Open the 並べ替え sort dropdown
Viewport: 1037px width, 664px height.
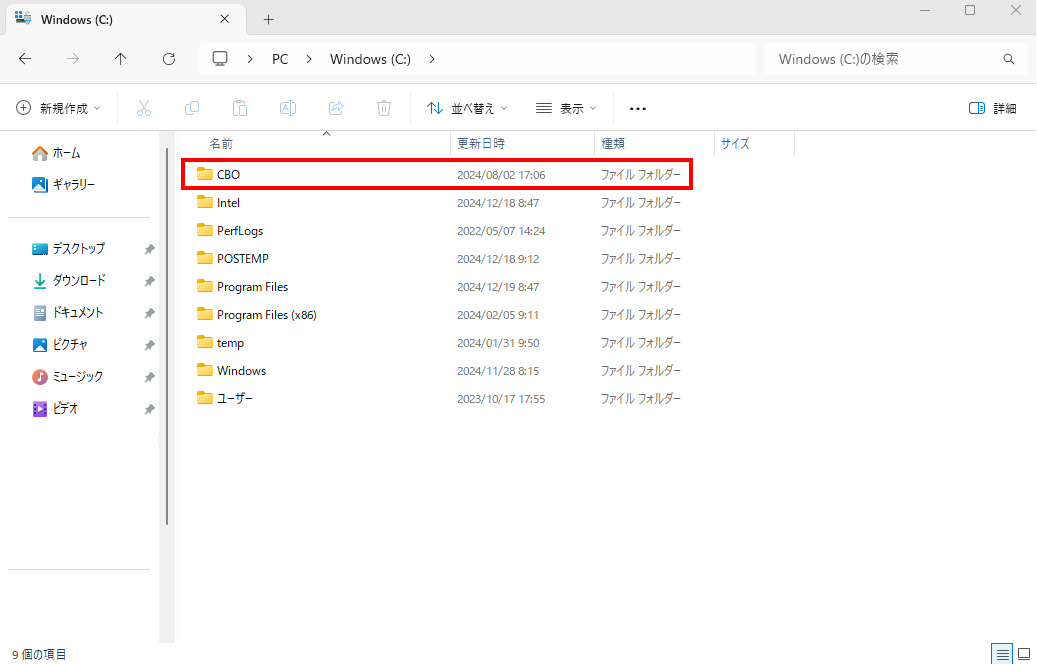(x=467, y=108)
